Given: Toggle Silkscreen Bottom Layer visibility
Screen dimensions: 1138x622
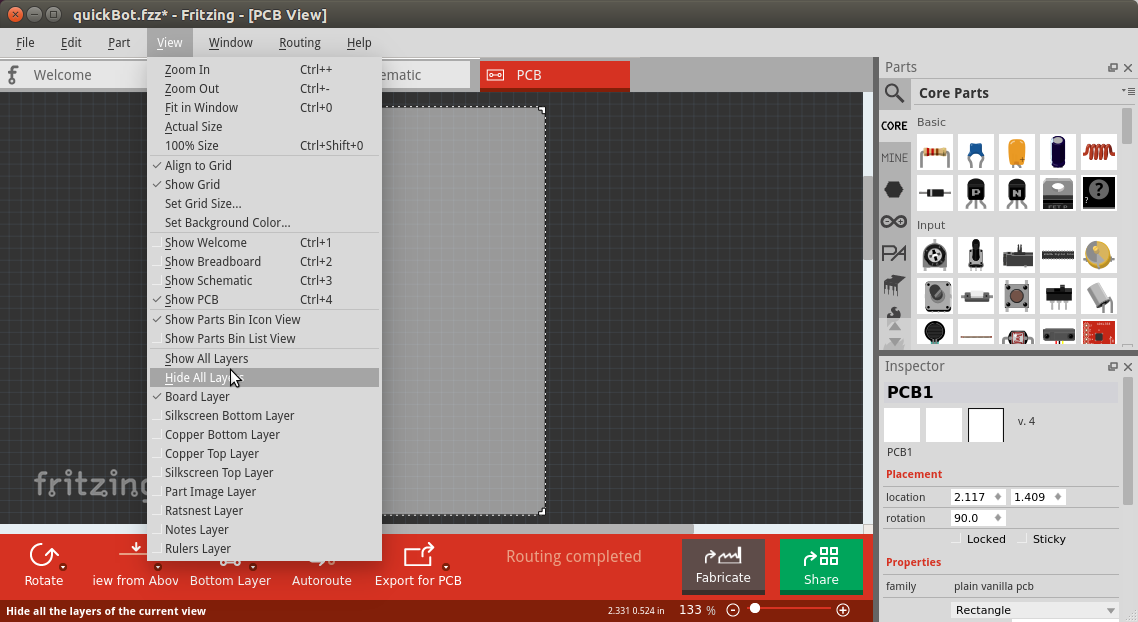Looking at the screenshot, I should (229, 416).
